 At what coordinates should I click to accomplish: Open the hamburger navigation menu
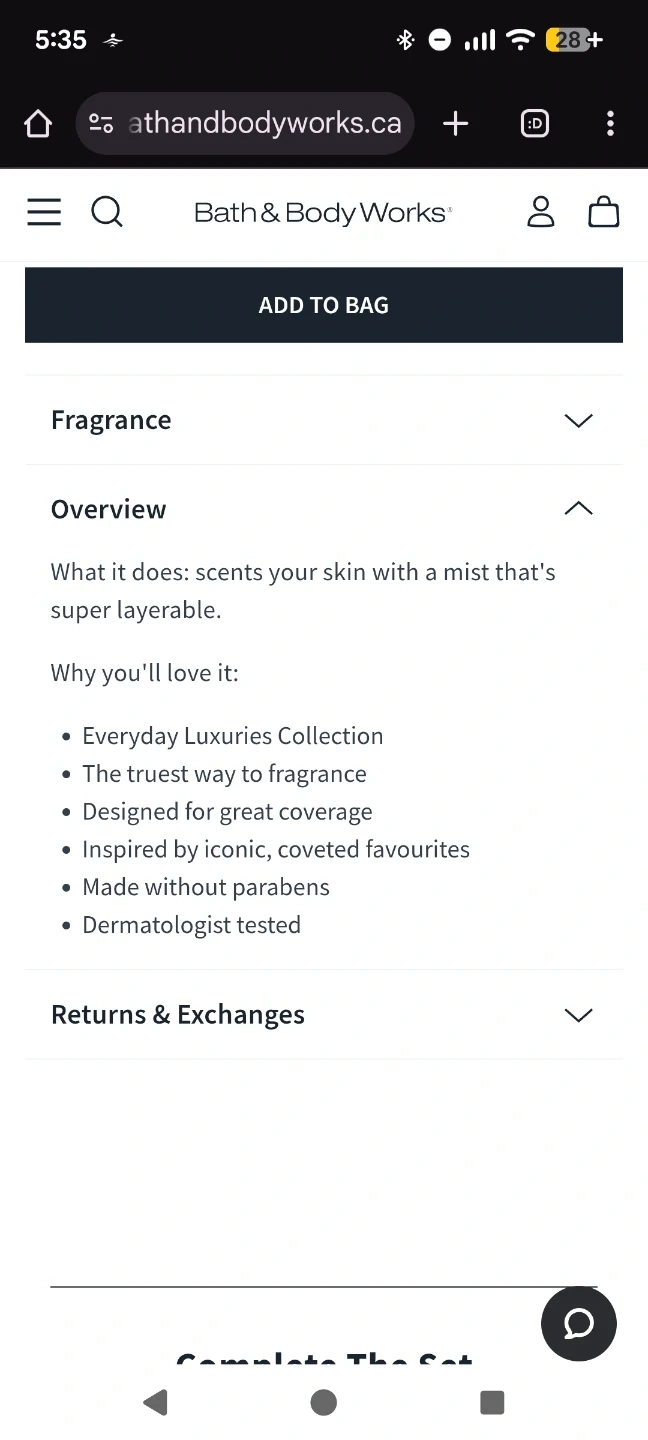[44, 212]
